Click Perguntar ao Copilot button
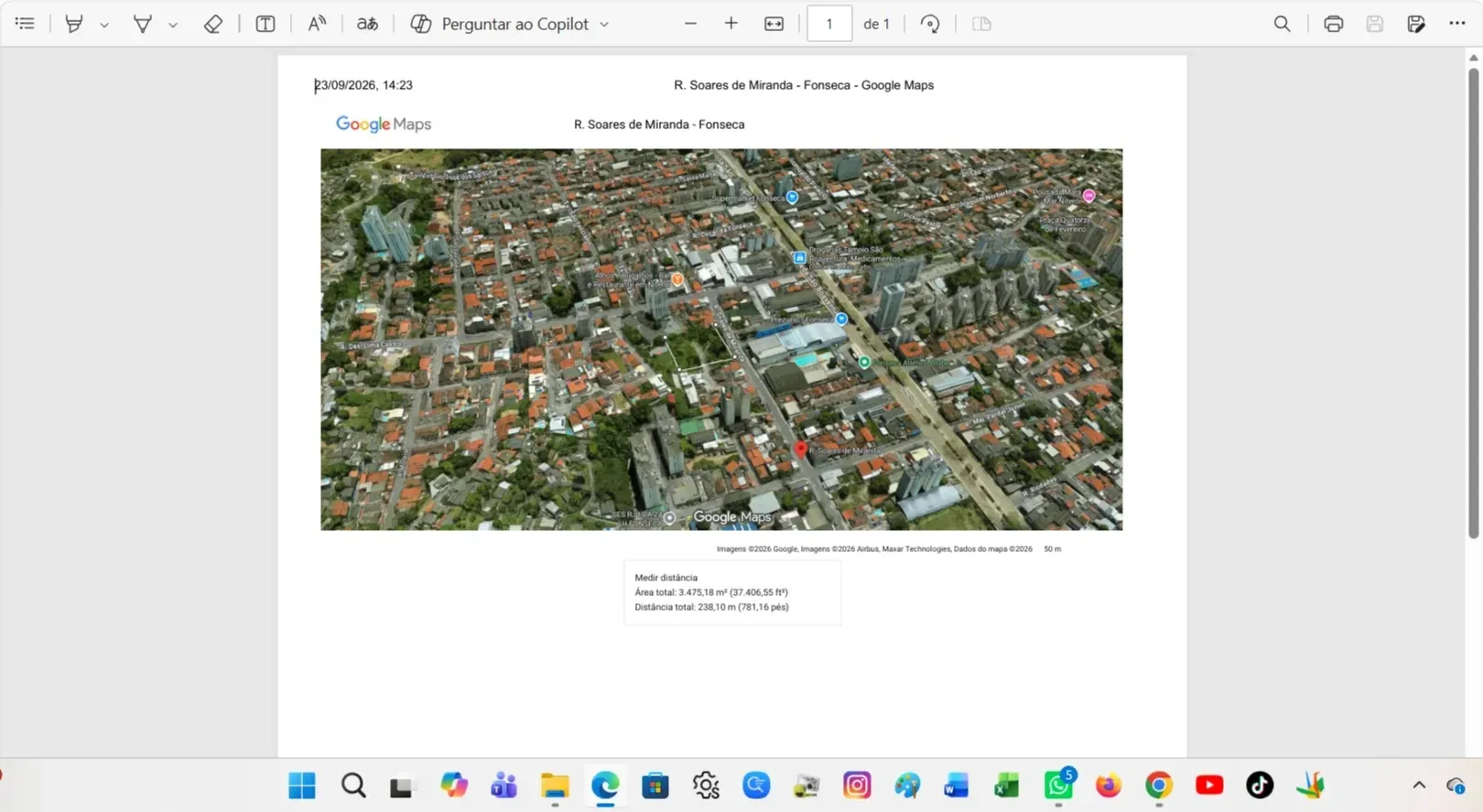This screenshot has width=1483, height=812. (x=500, y=24)
